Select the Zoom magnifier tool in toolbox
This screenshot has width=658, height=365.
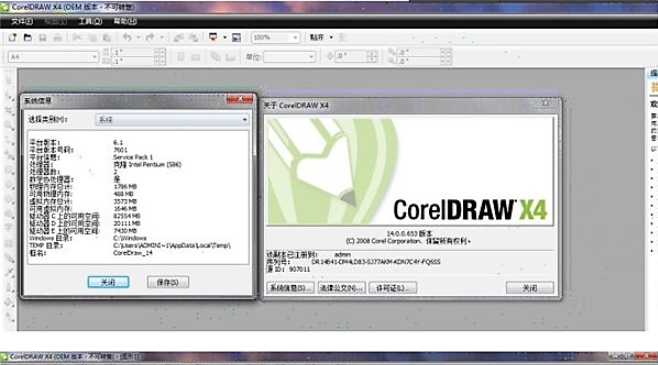pos(9,125)
